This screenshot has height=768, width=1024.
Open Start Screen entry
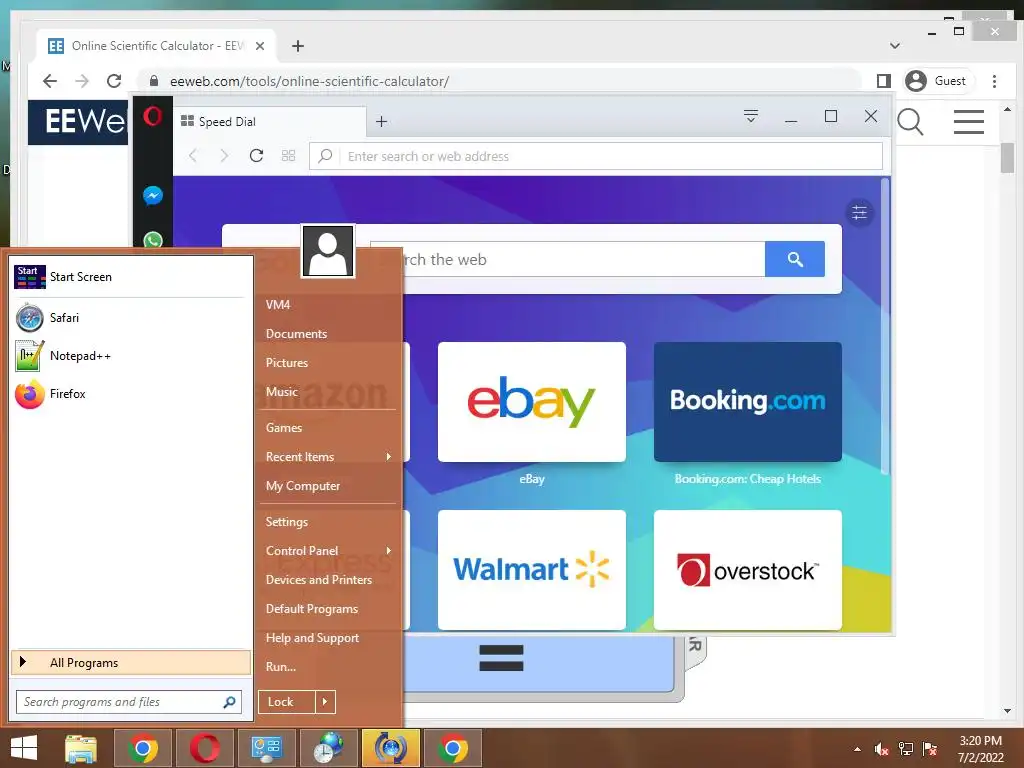pos(131,277)
